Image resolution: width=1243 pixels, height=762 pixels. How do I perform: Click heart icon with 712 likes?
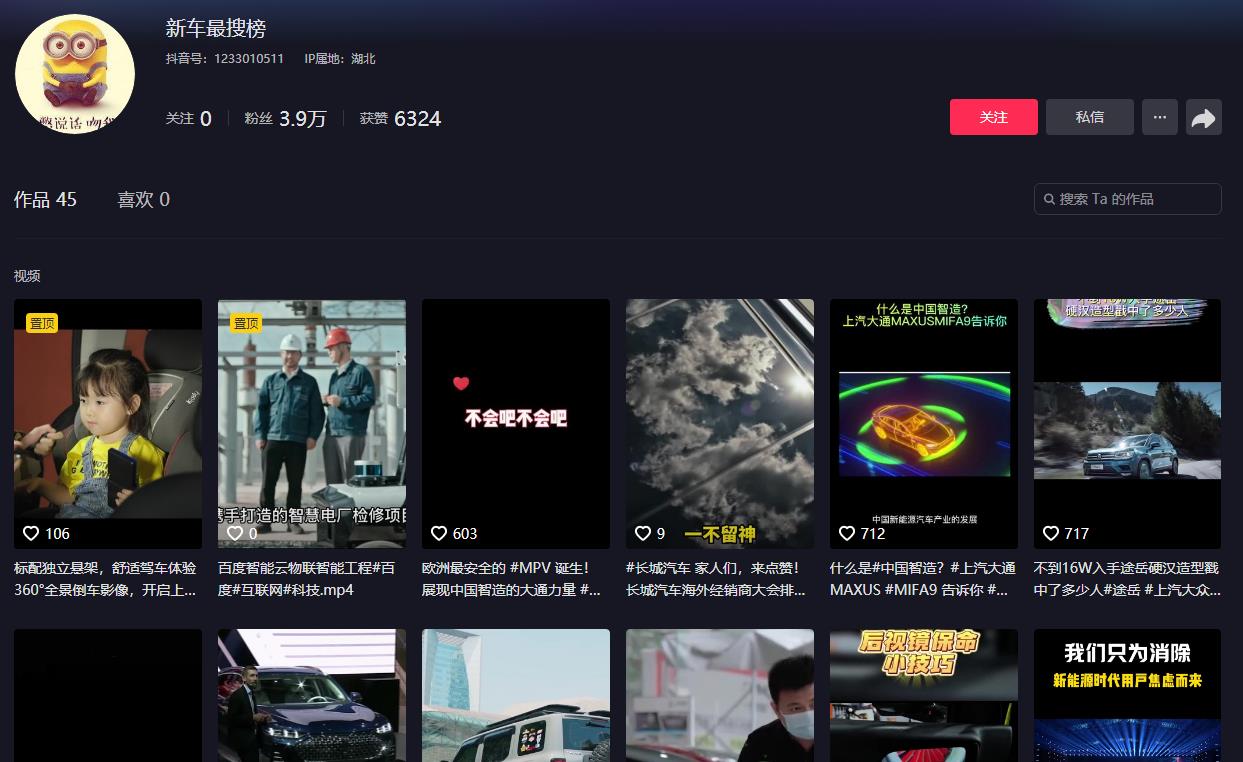pos(847,533)
